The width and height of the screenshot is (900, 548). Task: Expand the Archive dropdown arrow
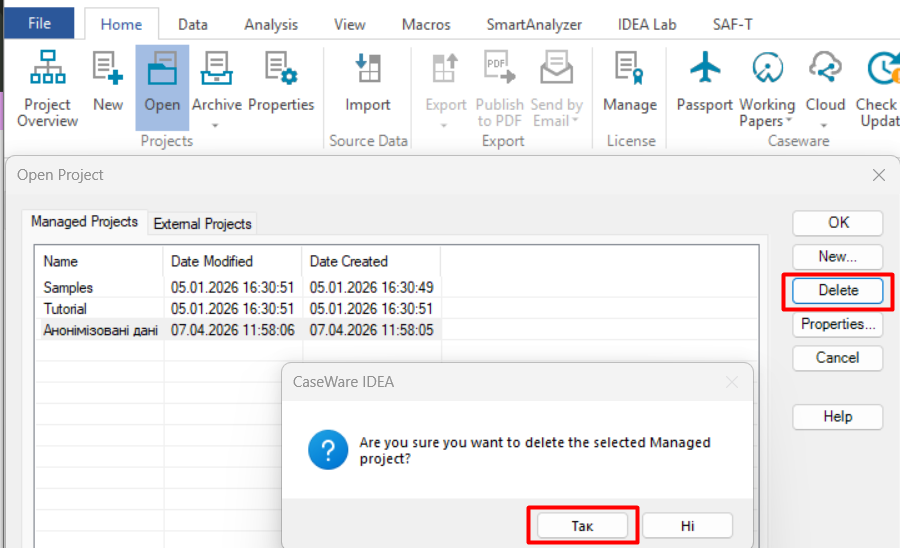pos(215,125)
